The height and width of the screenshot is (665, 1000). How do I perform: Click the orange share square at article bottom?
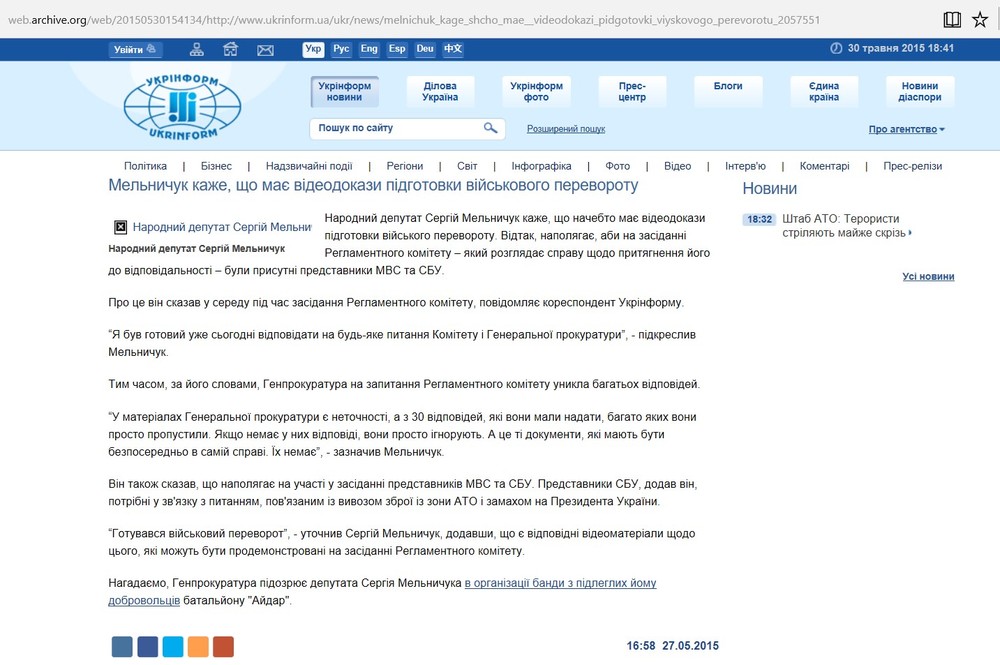click(198, 646)
